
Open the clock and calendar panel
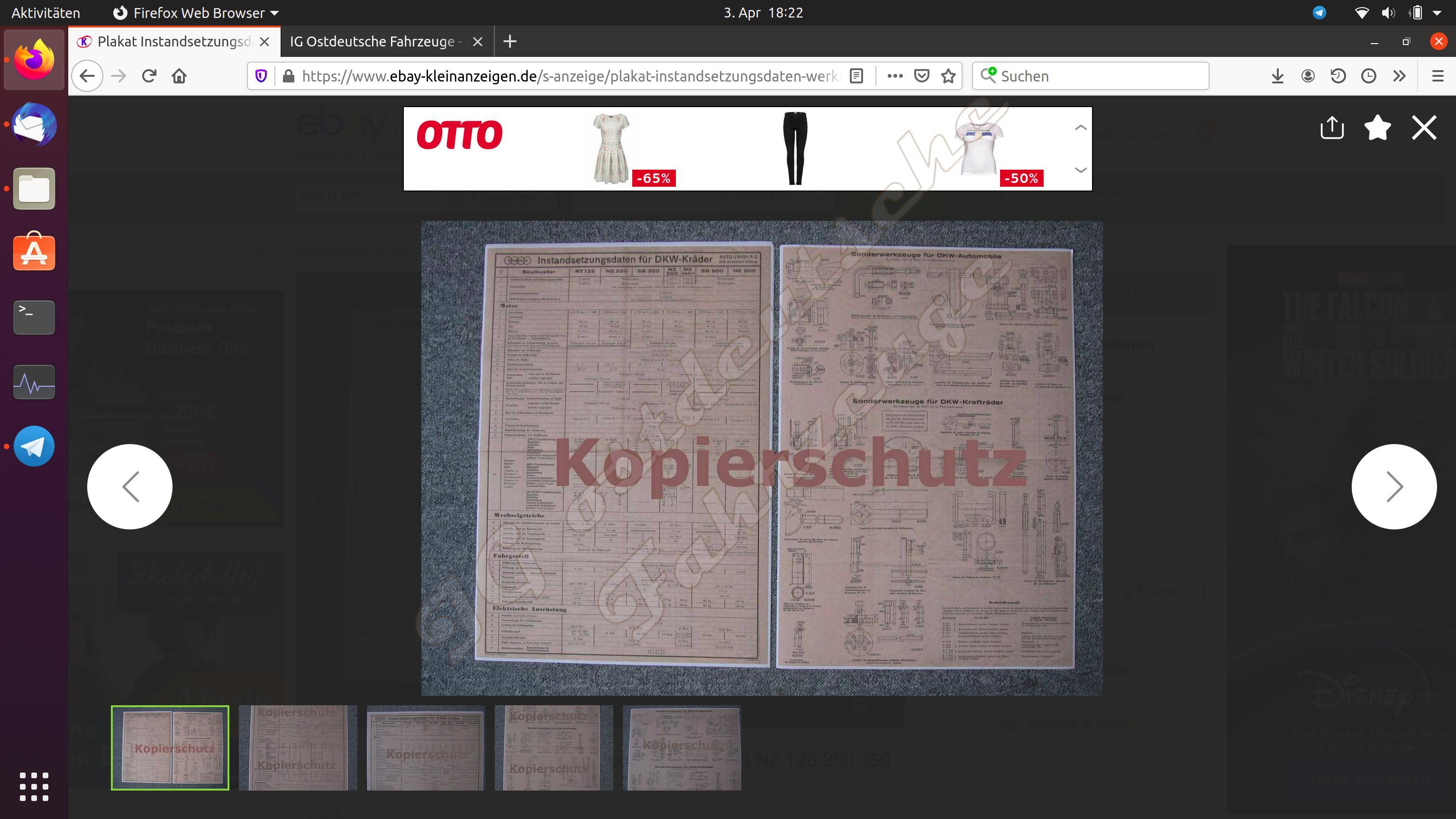pyautogui.click(x=763, y=12)
